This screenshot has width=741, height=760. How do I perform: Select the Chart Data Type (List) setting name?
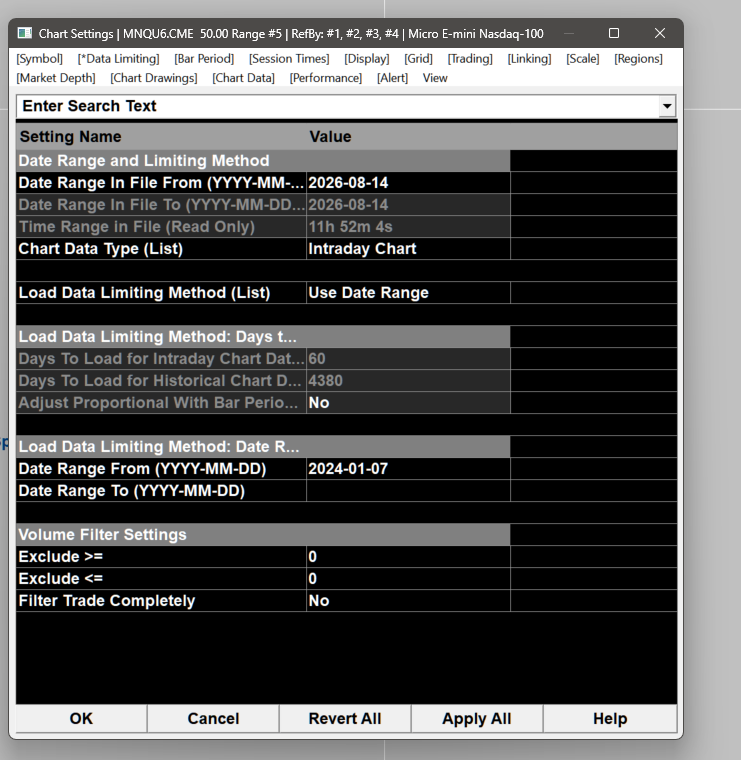(161, 249)
